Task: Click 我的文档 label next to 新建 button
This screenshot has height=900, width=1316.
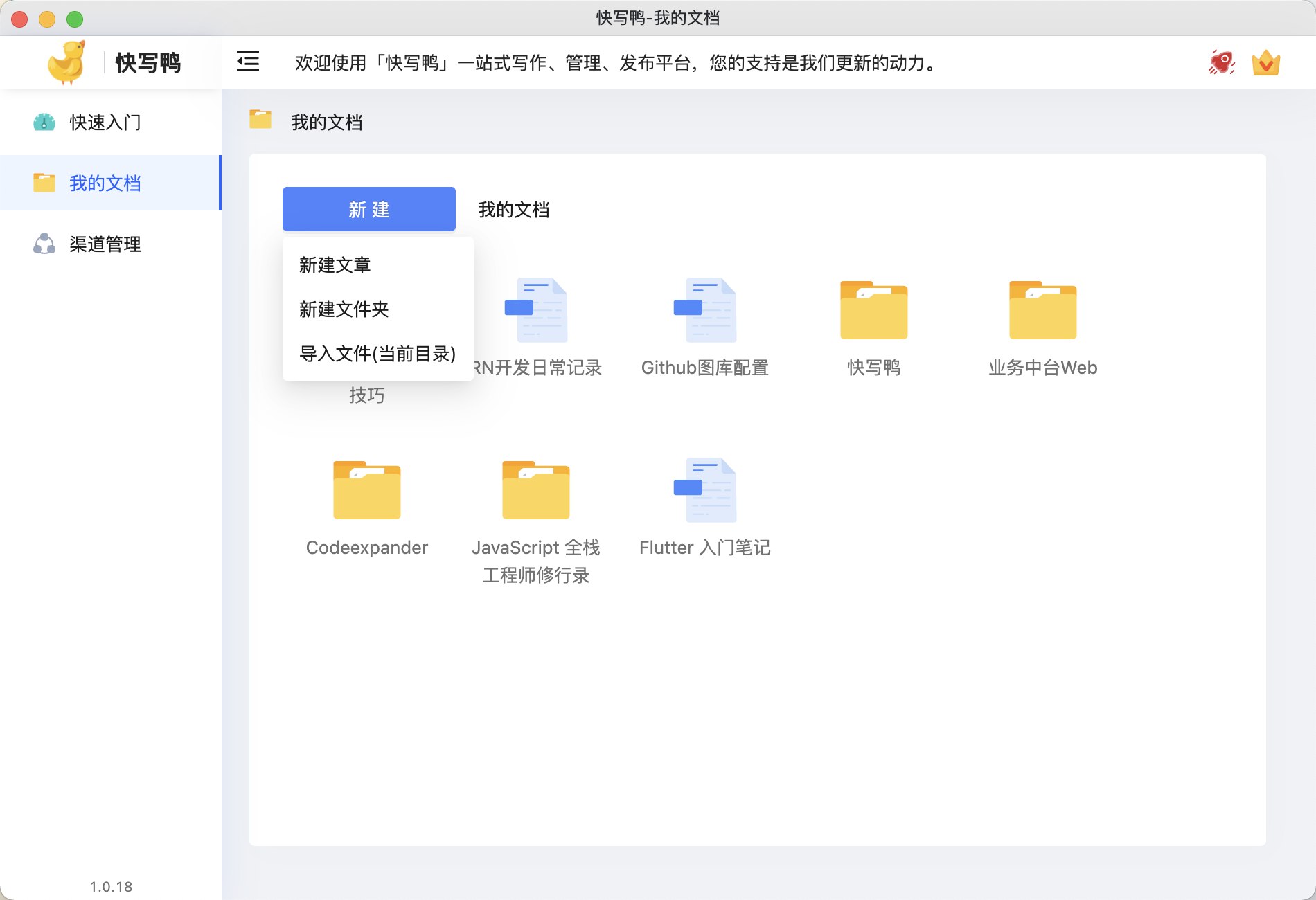Action: (513, 209)
